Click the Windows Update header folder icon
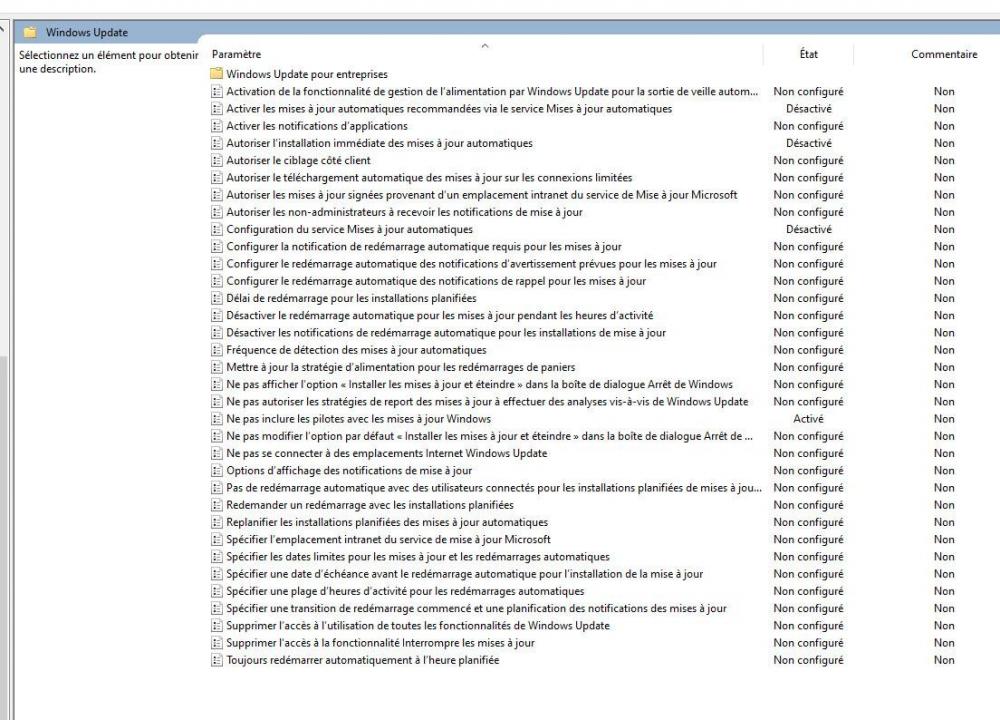This screenshot has width=1000, height=720. (x=32, y=33)
